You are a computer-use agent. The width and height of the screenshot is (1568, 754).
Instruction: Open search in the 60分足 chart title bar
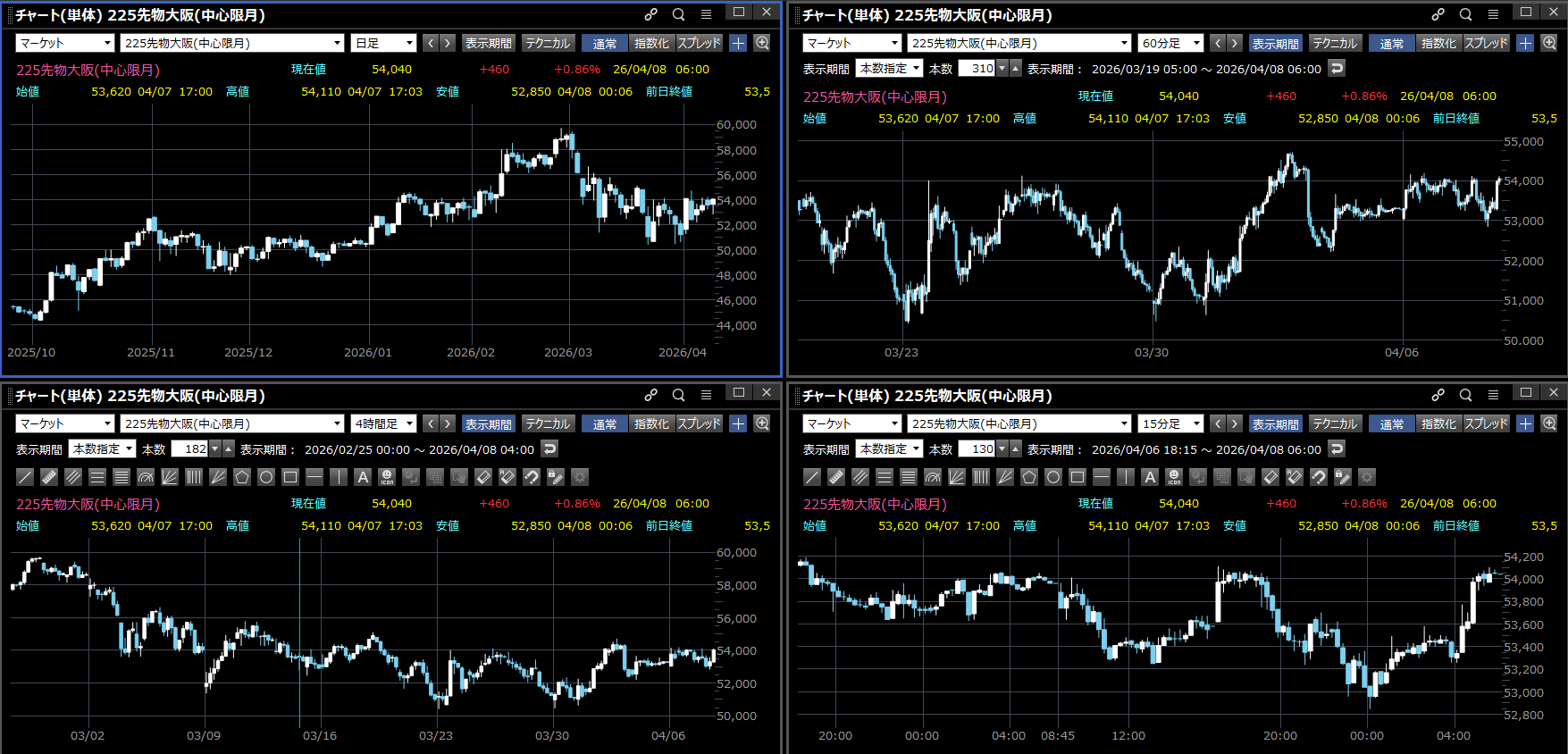tap(1465, 14)
